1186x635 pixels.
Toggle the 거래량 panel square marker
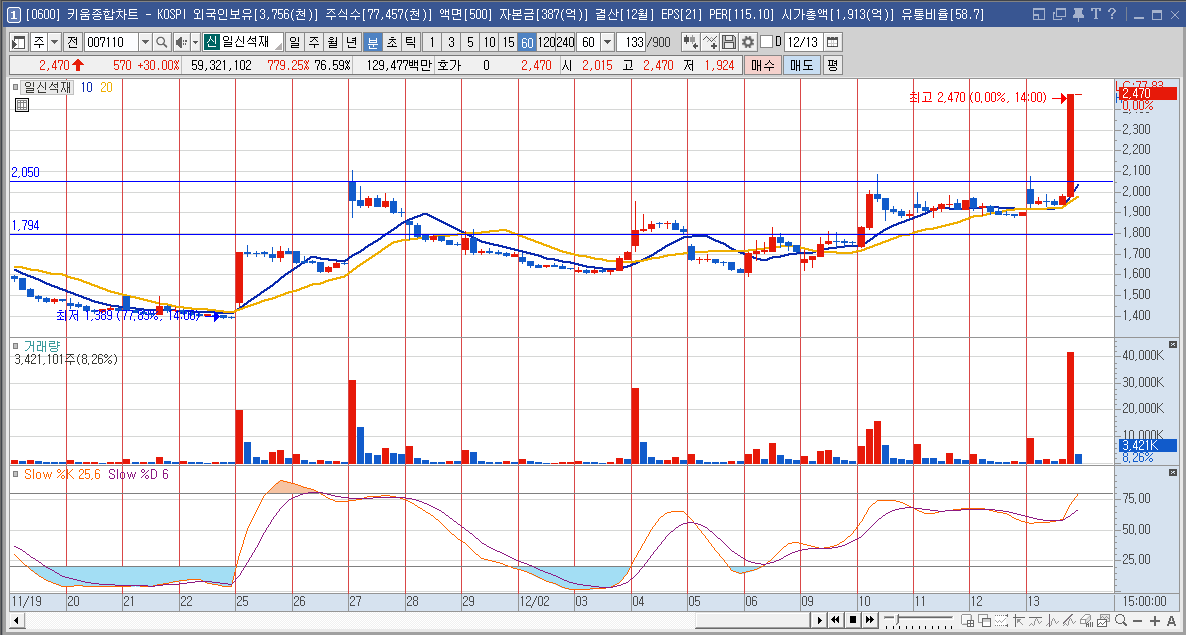pos(16,345)
